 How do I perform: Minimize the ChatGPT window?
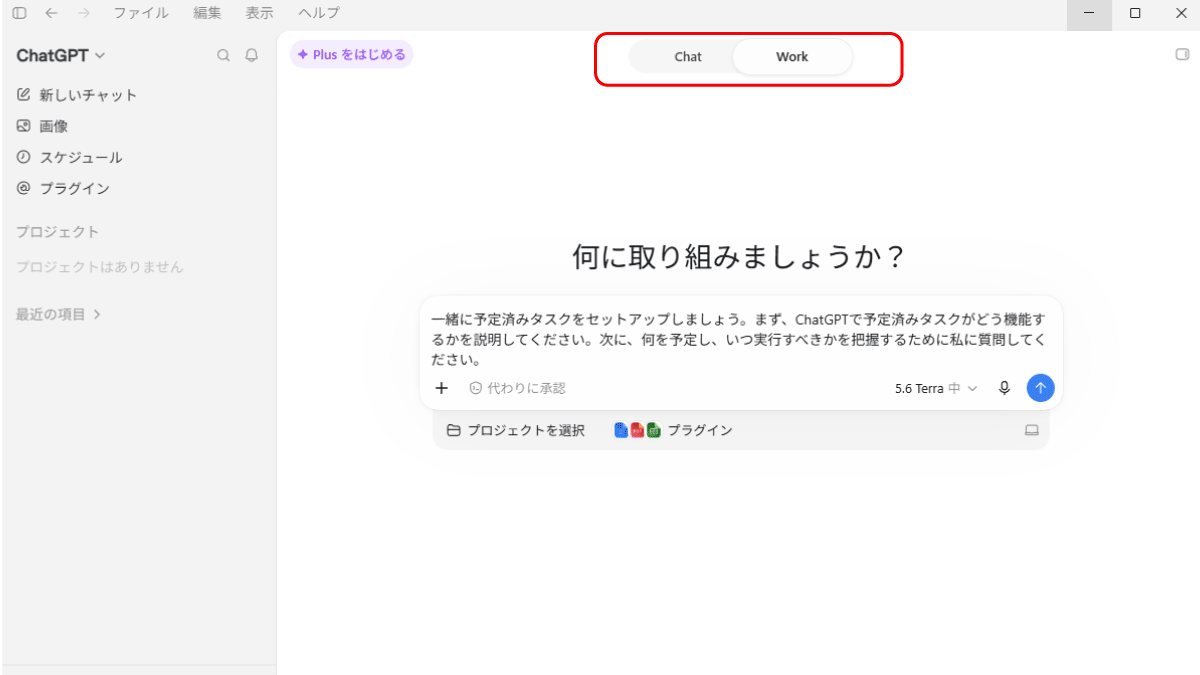pos(1089,14)
